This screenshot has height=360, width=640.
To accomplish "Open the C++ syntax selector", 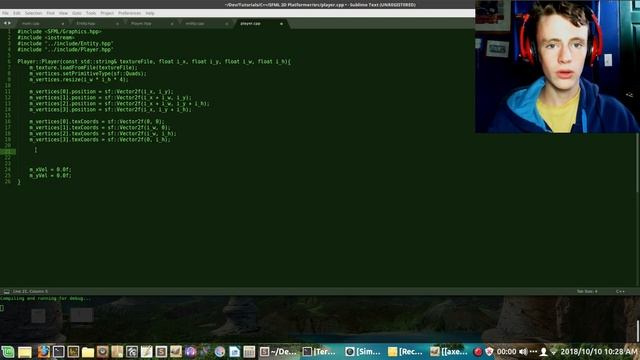I will 620,291.
